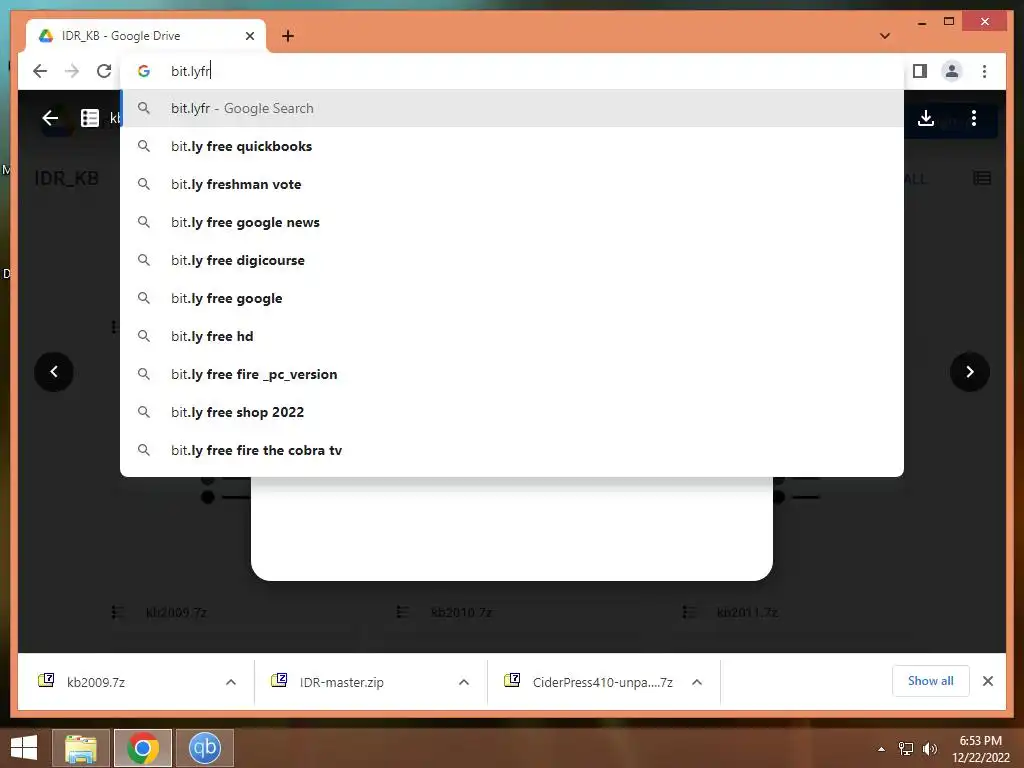Pick suggestion 'bit.ly free digicourse'
This screenshot has width=1024, height=768.
pyautogui.click(x=512, y=260)
